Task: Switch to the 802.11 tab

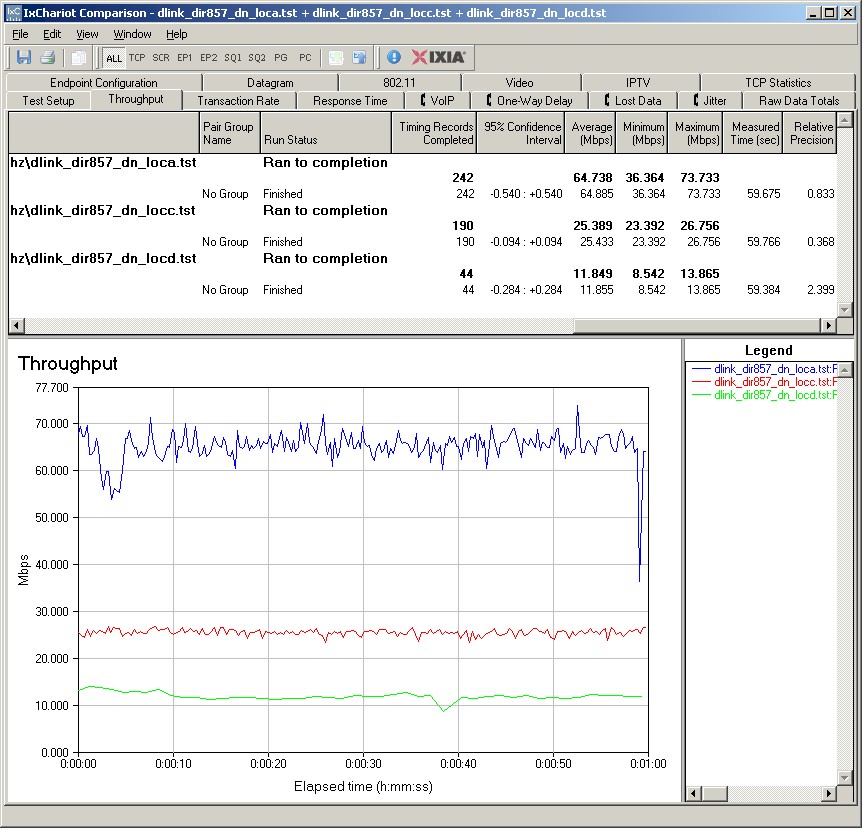Action: [x=399, y=82]
